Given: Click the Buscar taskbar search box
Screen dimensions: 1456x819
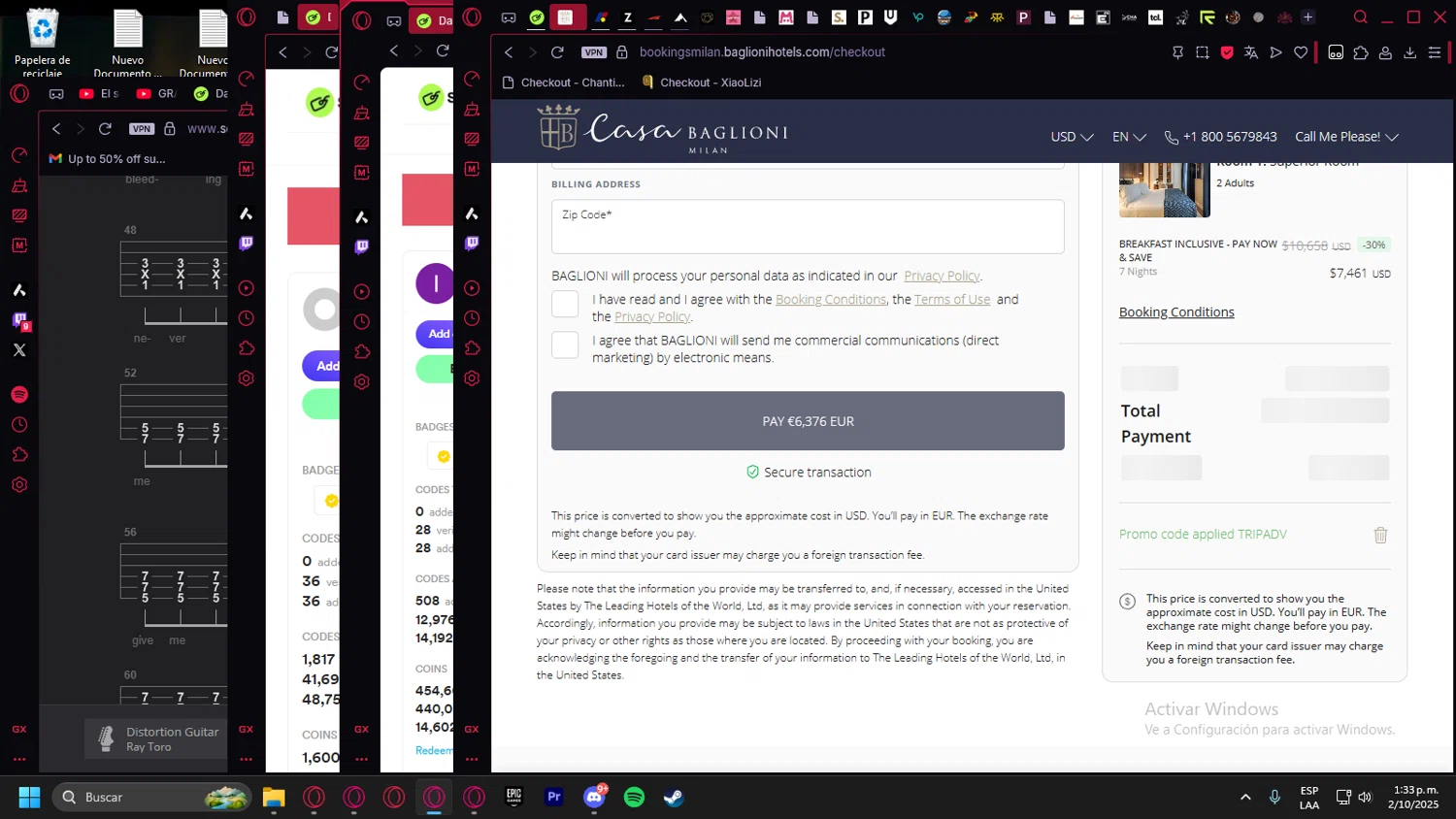Looking at the screenshot, I should pos(151,798).
